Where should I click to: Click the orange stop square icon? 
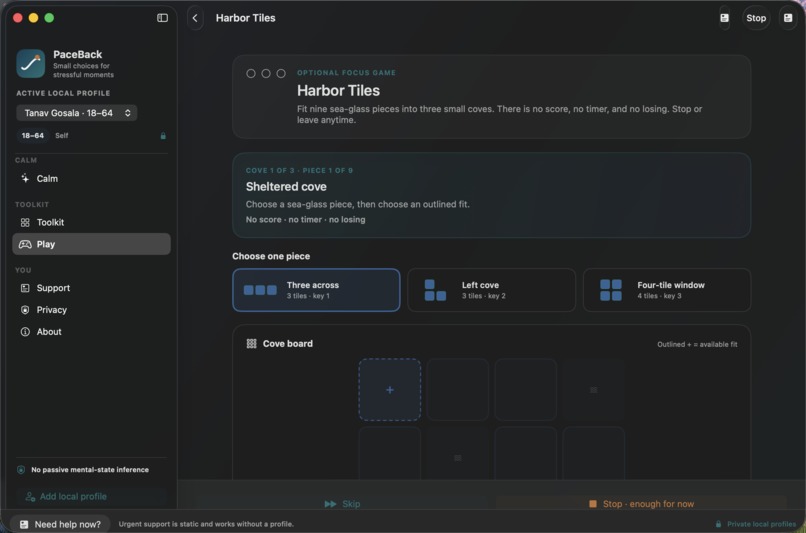pyautogui.click(x=593, y=504)
